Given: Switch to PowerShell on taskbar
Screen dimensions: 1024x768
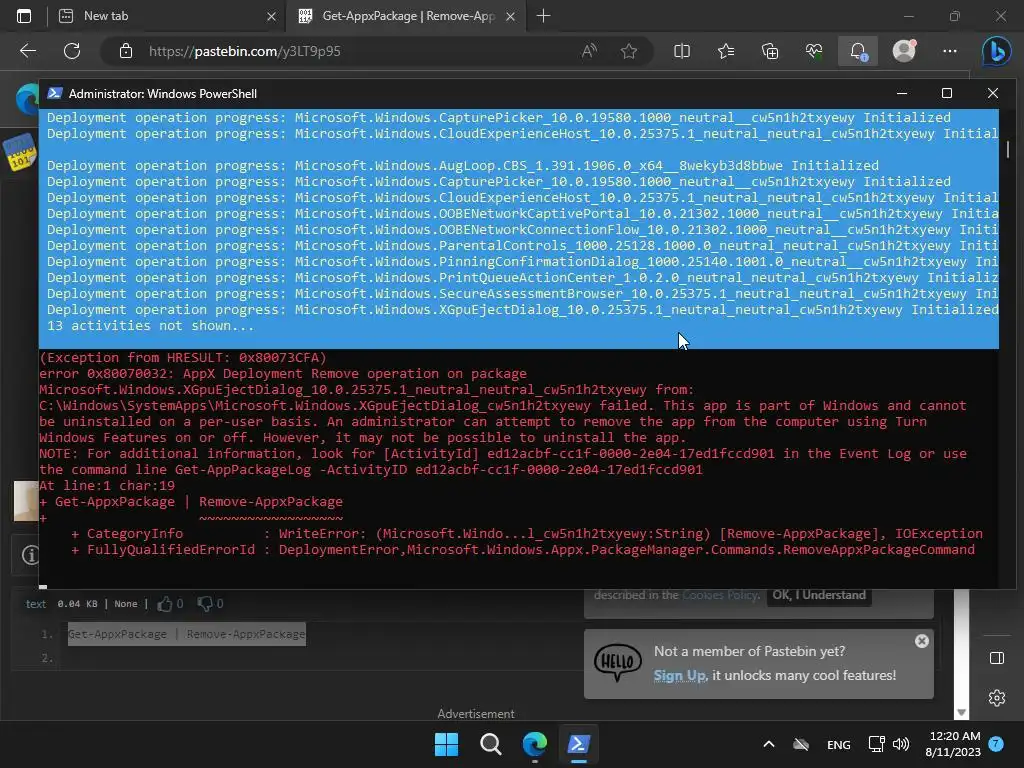Looking at the screenshot, I should (x=579, y=744).
